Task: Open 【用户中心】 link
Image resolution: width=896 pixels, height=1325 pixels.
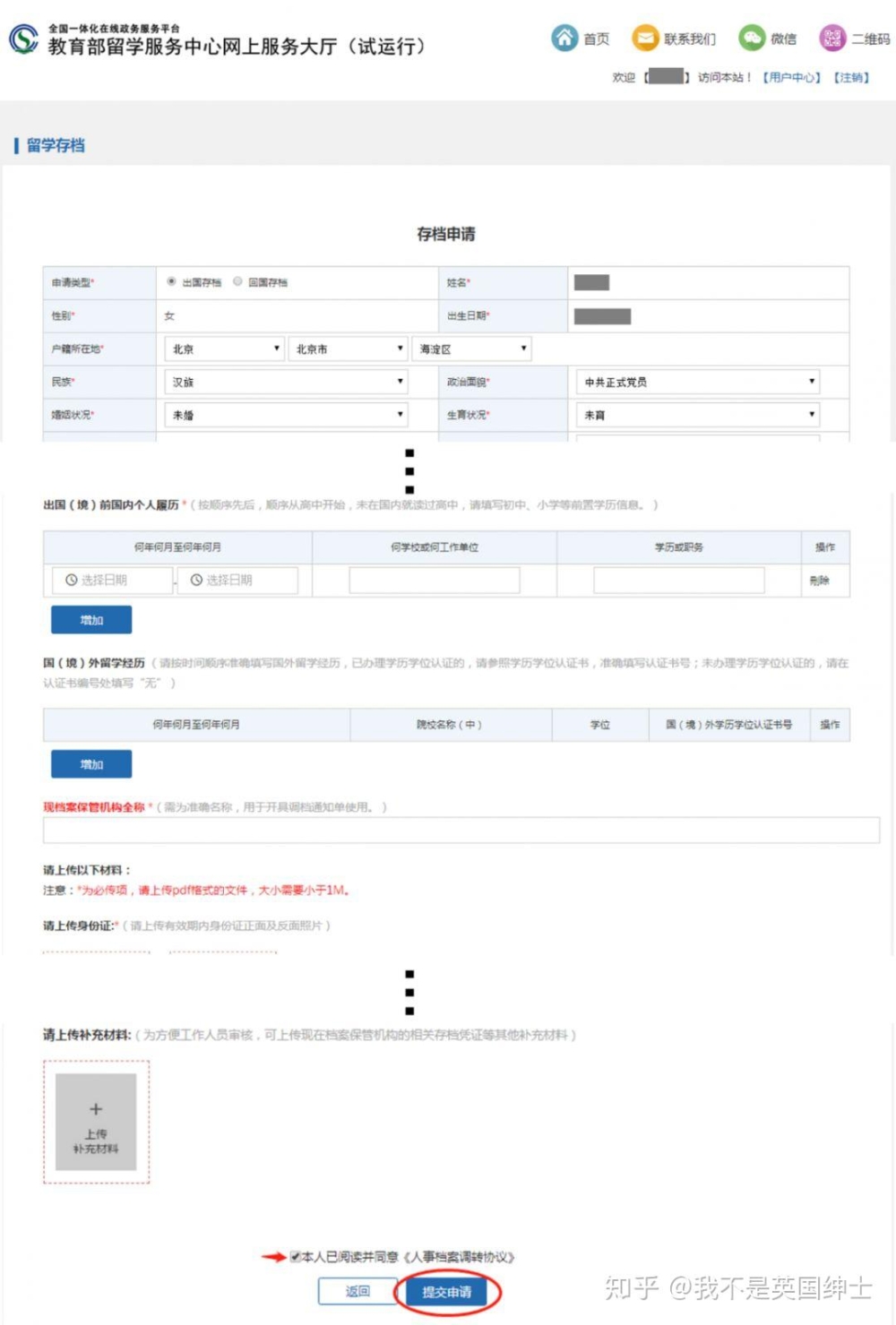Action: pos(792,77)
